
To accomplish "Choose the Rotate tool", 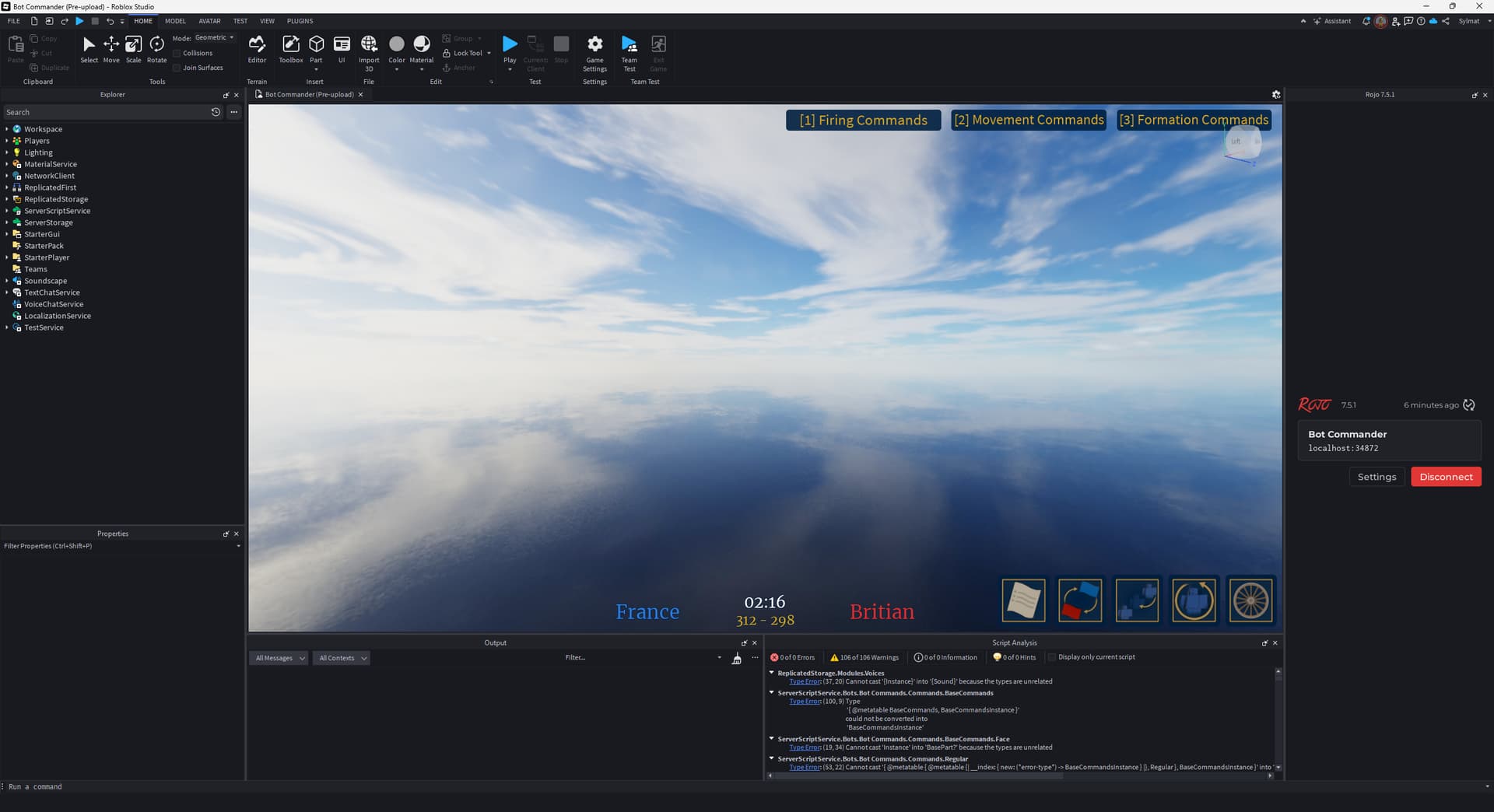I will coord(157,49).
